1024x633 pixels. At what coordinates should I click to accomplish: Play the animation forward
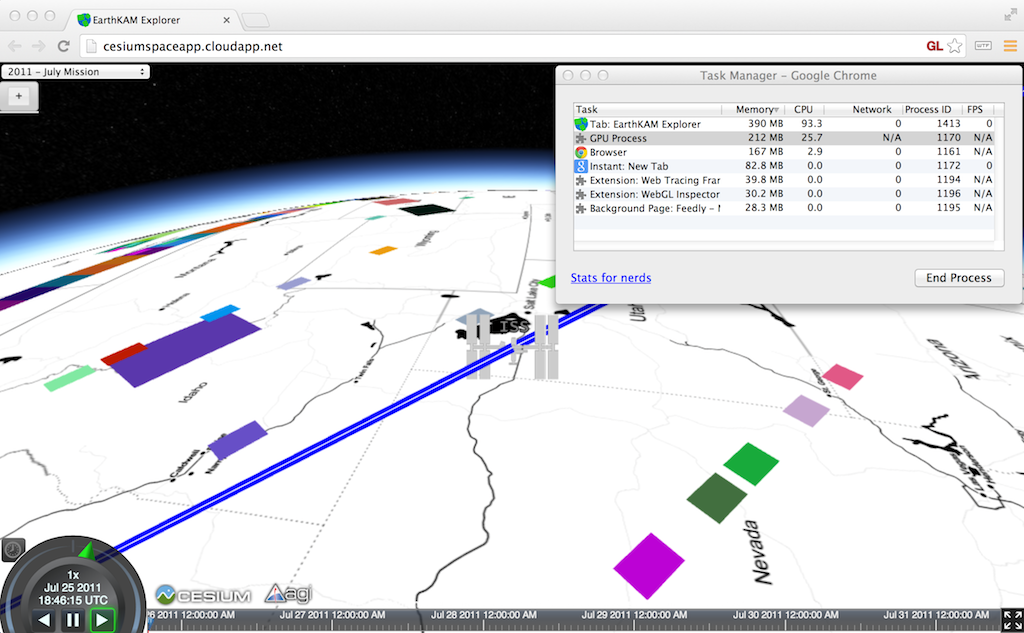coord(101,619)
